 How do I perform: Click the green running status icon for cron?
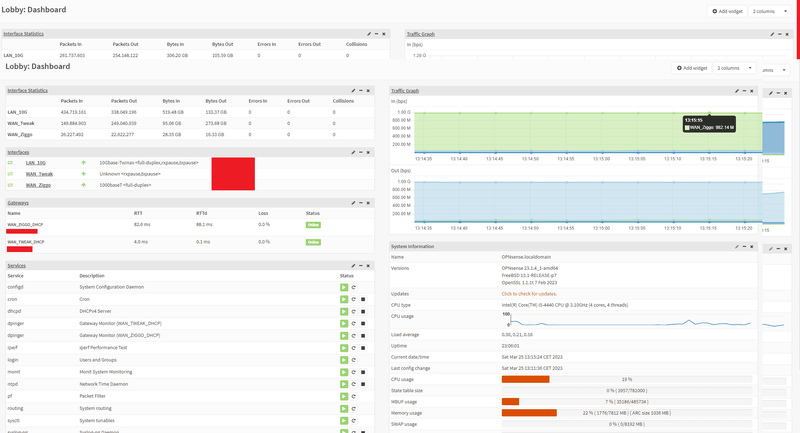pyautogui.click(x=344, y=299)
